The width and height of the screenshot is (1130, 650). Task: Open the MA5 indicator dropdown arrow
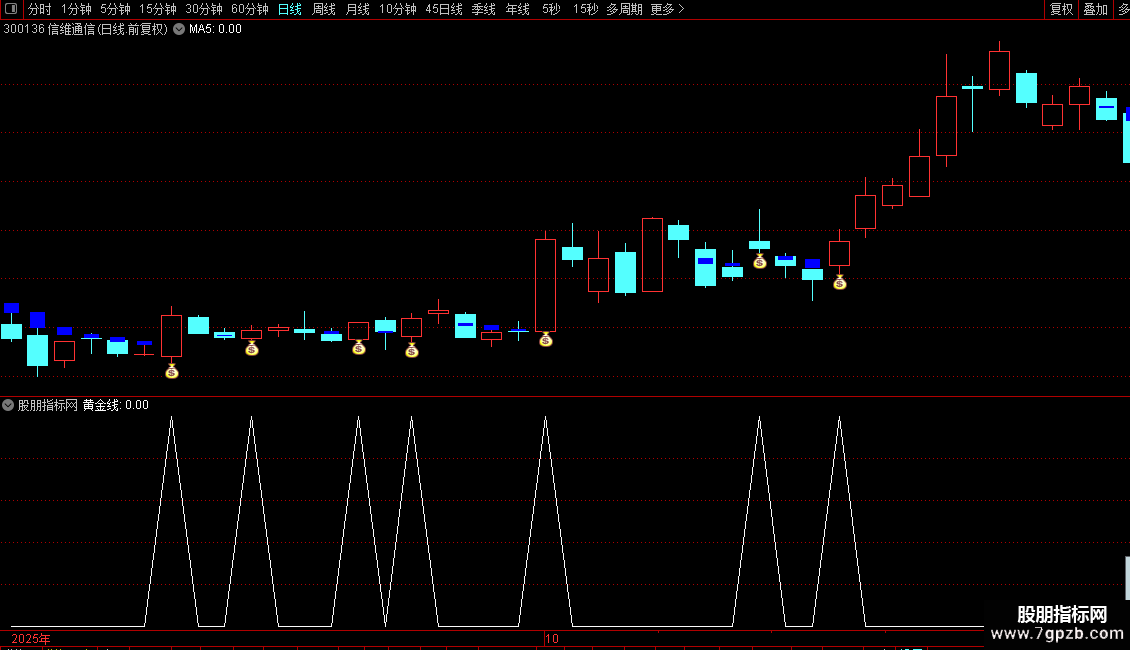[179, 30]
